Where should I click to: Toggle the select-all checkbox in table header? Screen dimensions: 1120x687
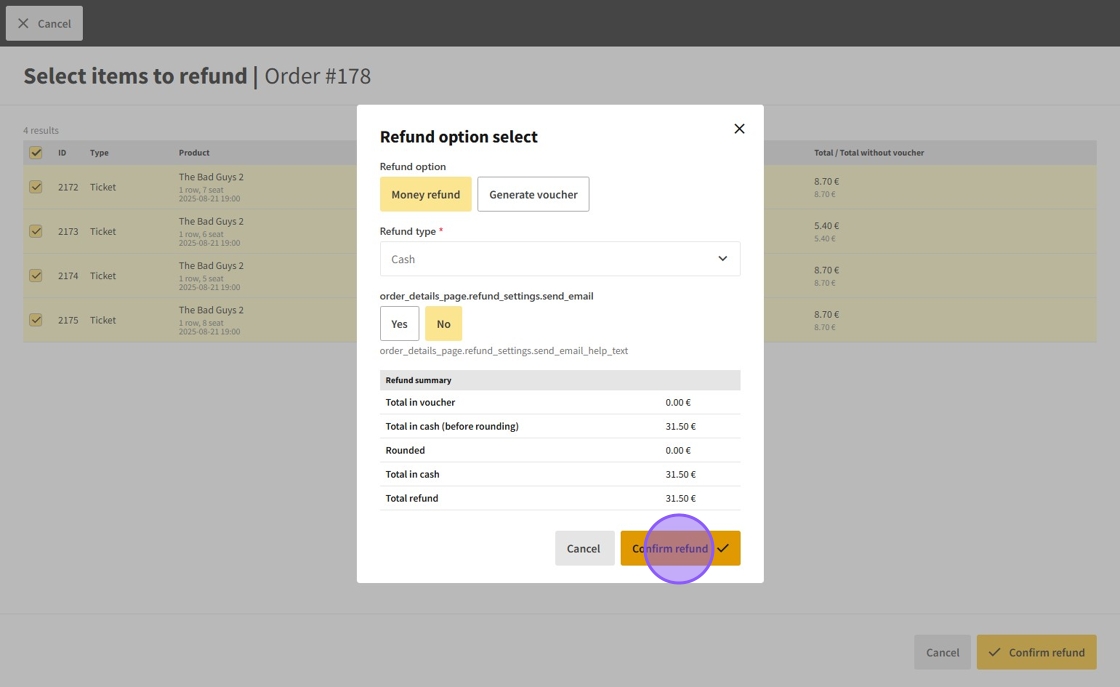tap(36, 153)
